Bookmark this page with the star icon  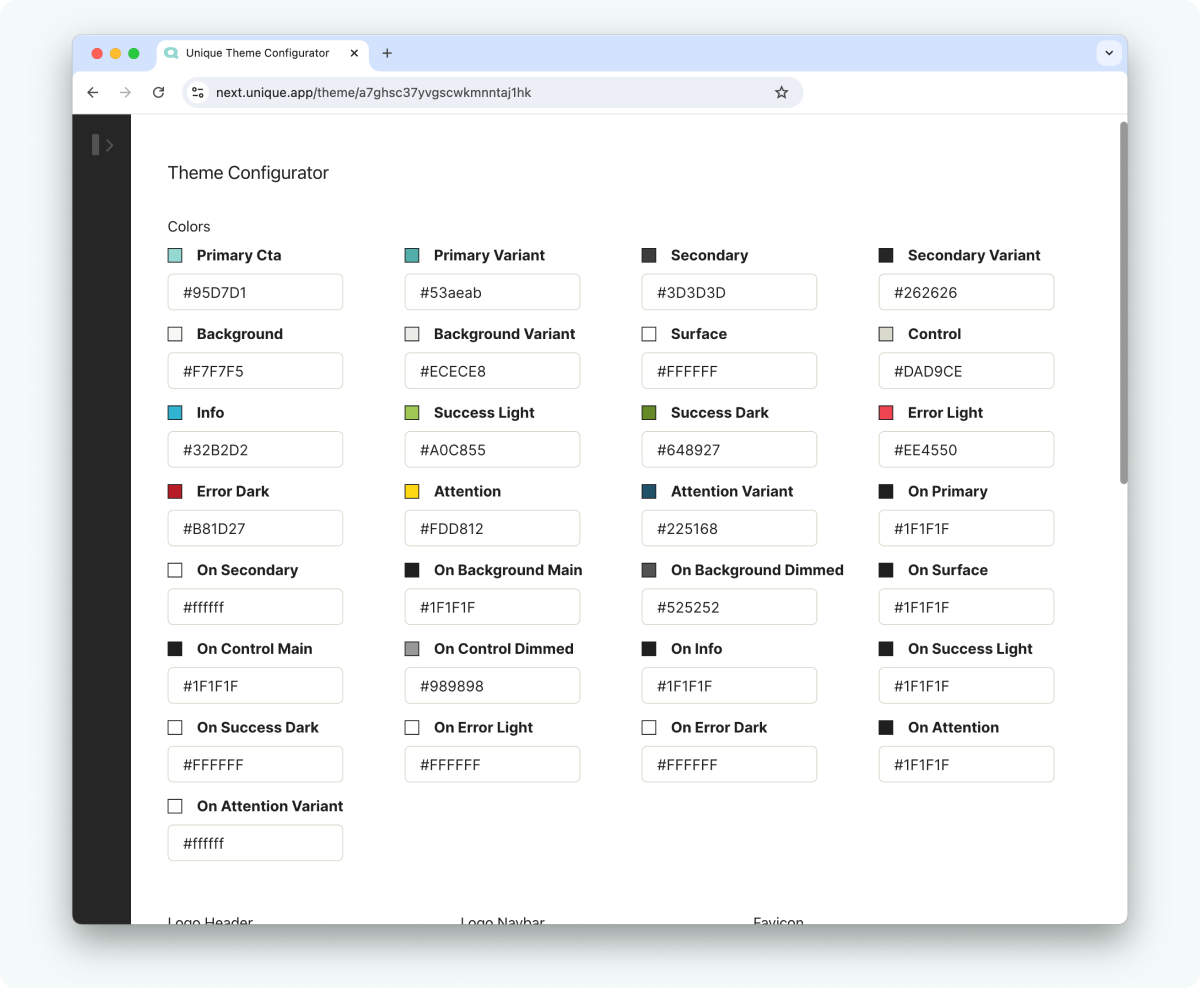pyautogui.click(x=781, y=93)
